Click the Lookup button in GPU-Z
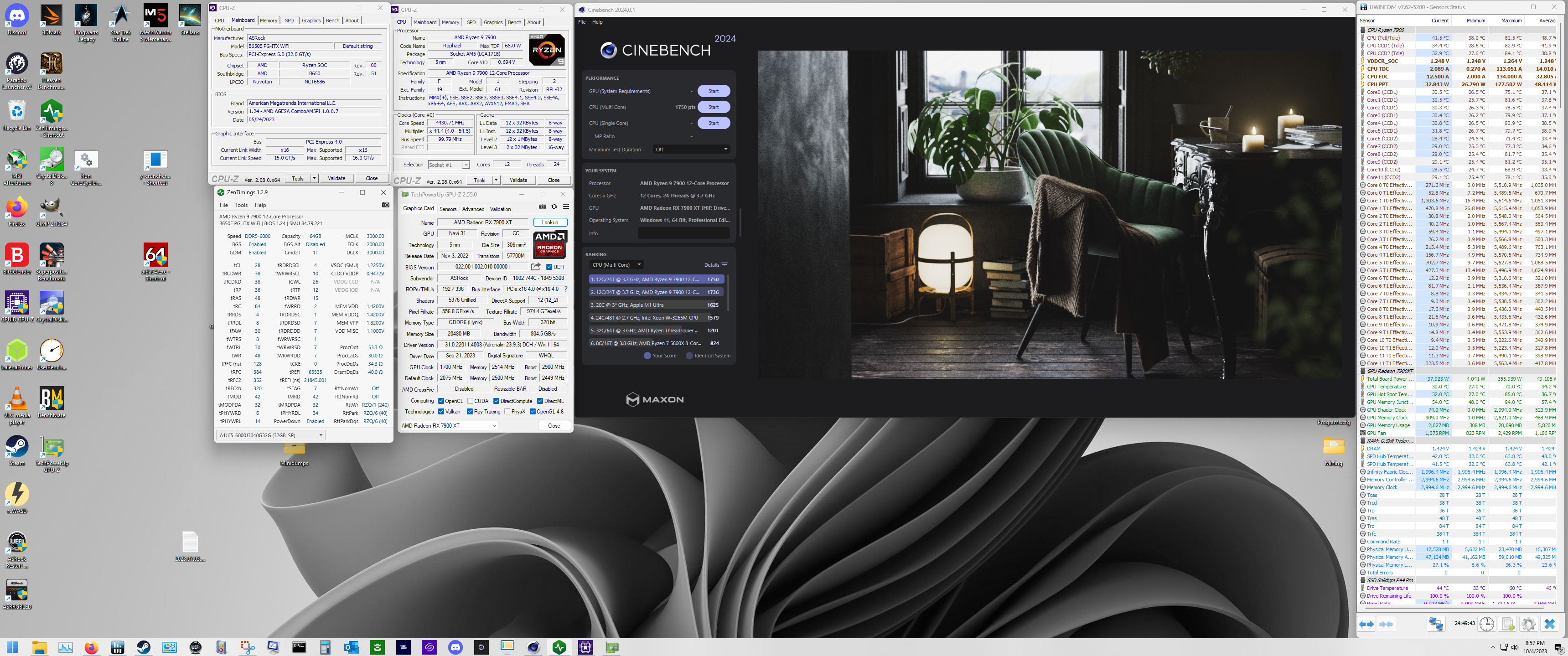 pyautogui.click(x=550, y=222)
